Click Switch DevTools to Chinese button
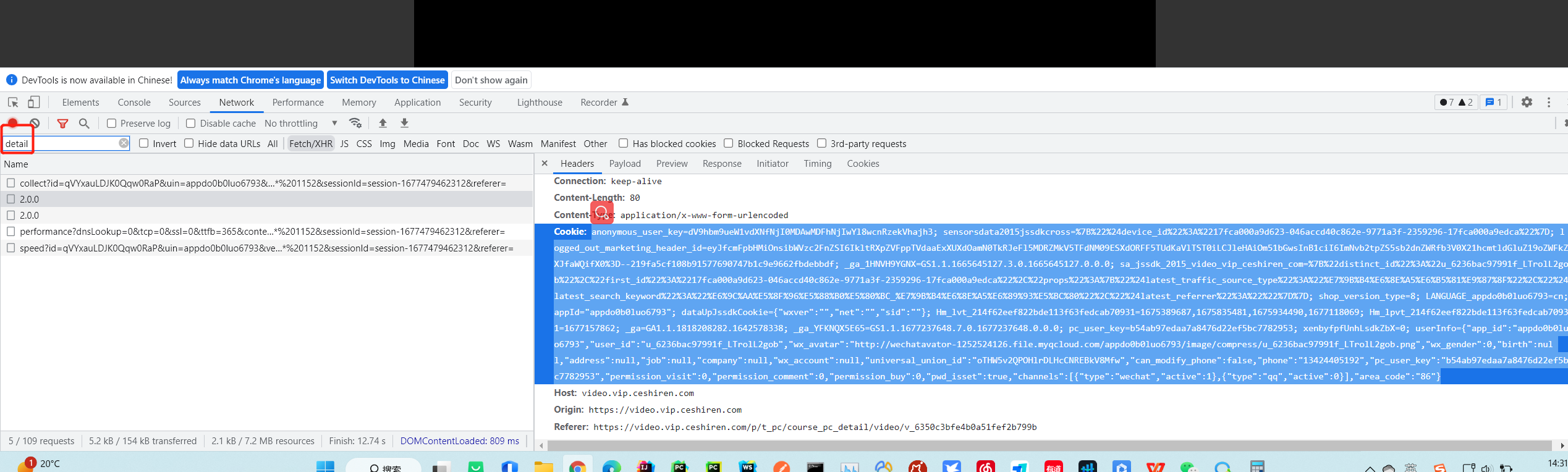Image resolution: width=1568 pixels, height=472 pixels. (x=387, y=80)
